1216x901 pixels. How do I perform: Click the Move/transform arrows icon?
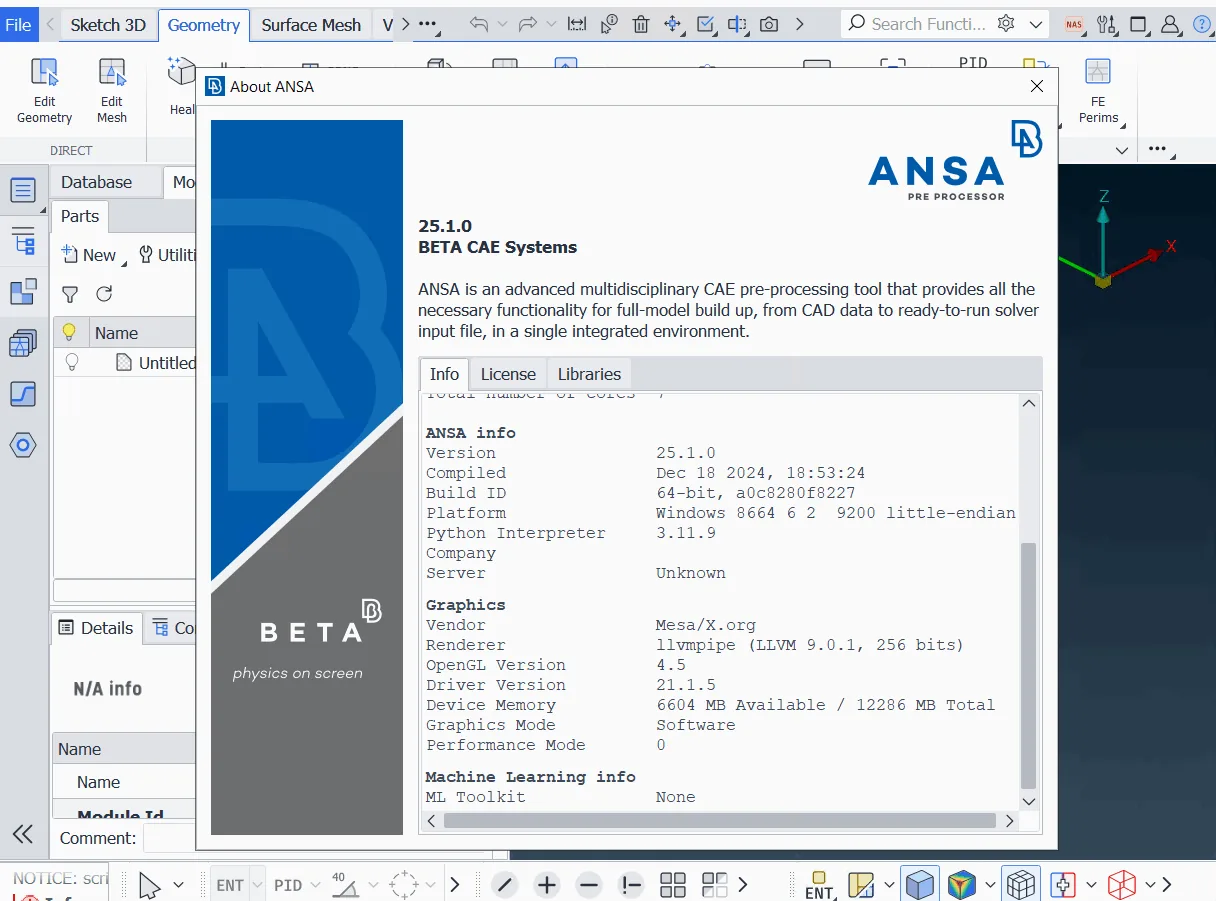(673, 24)
